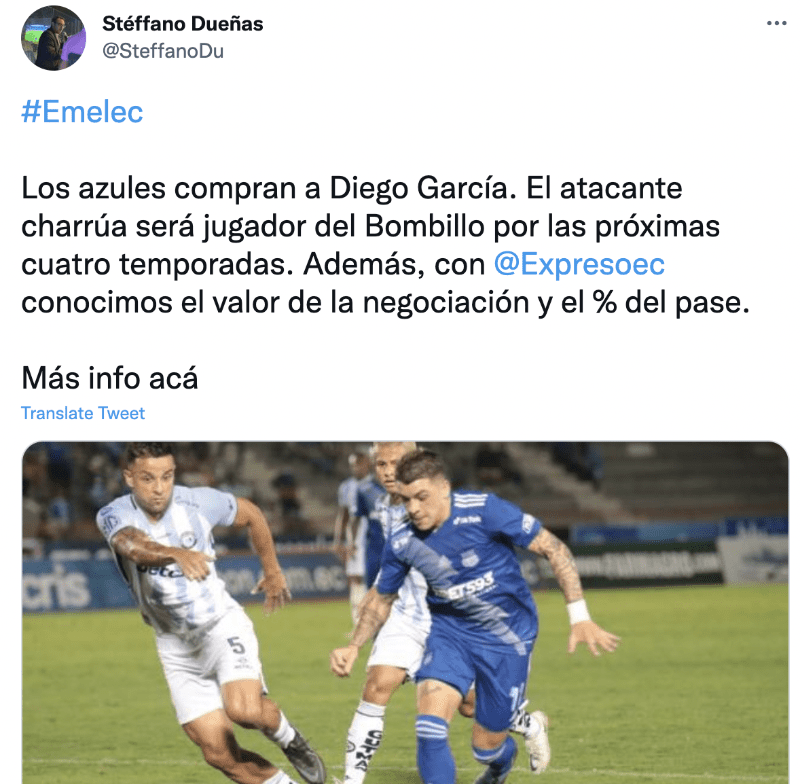Open the three-dot more options icon
Viewport: 800px width, 784px height.
(776, 23)
